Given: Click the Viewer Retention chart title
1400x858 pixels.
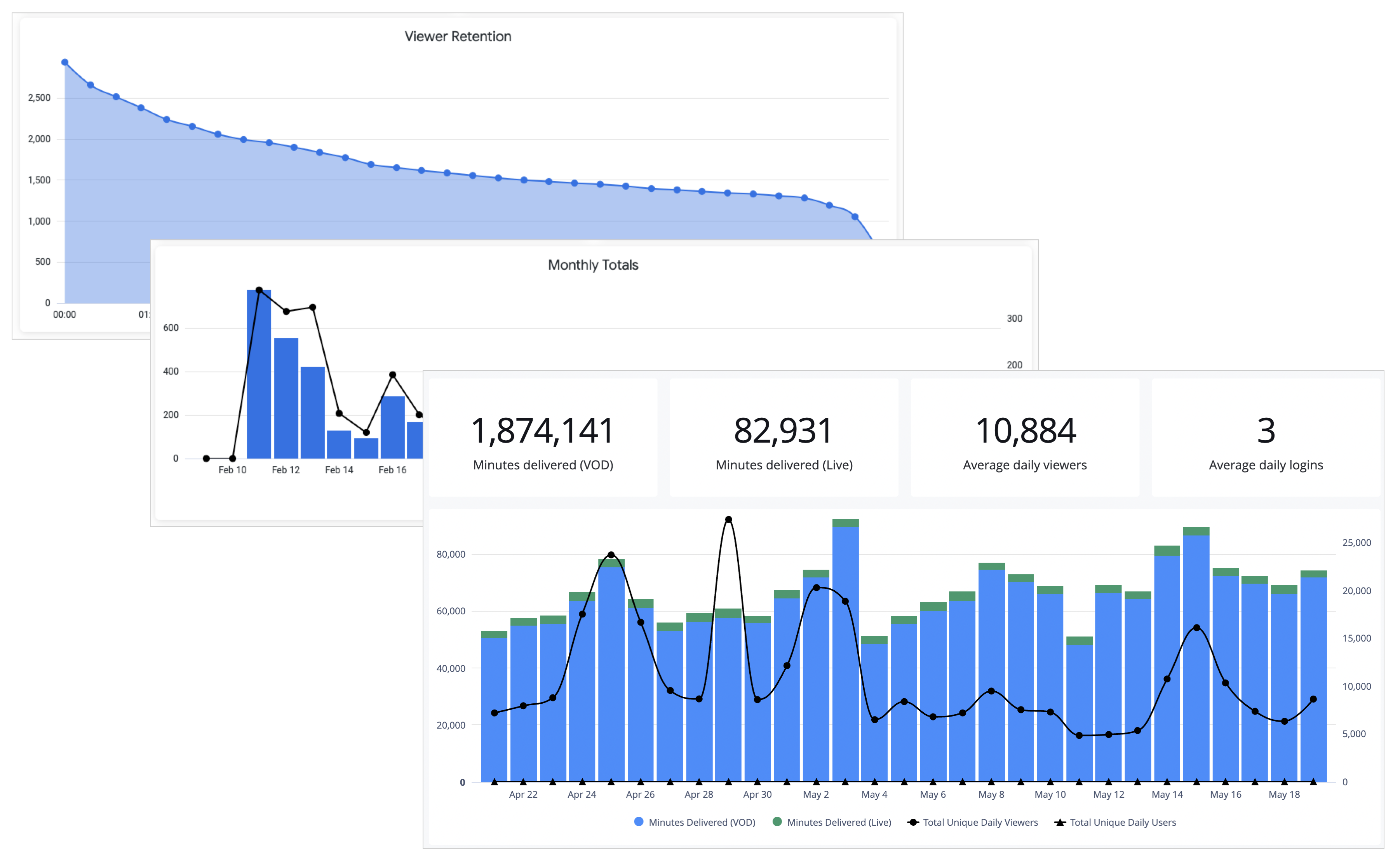Looking at the screenshot, I should (x=457, y=37).
